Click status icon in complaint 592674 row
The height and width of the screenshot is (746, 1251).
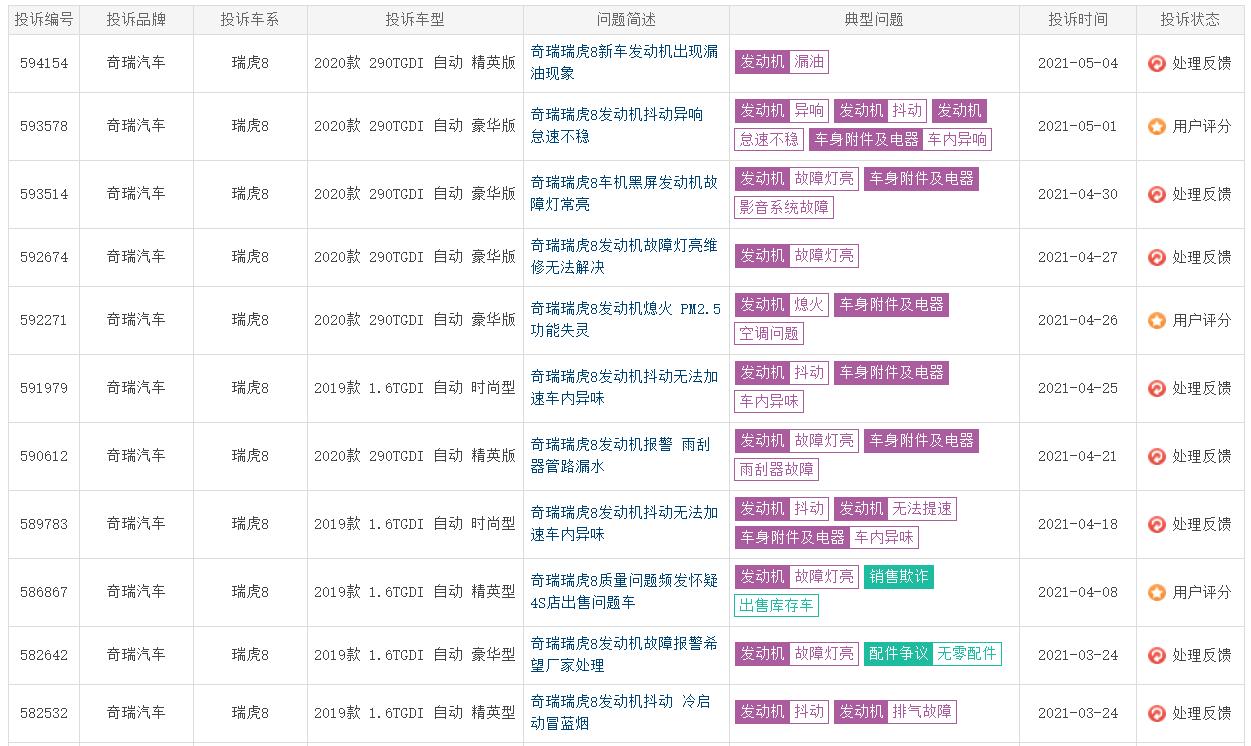click(x=1157, y=257)
